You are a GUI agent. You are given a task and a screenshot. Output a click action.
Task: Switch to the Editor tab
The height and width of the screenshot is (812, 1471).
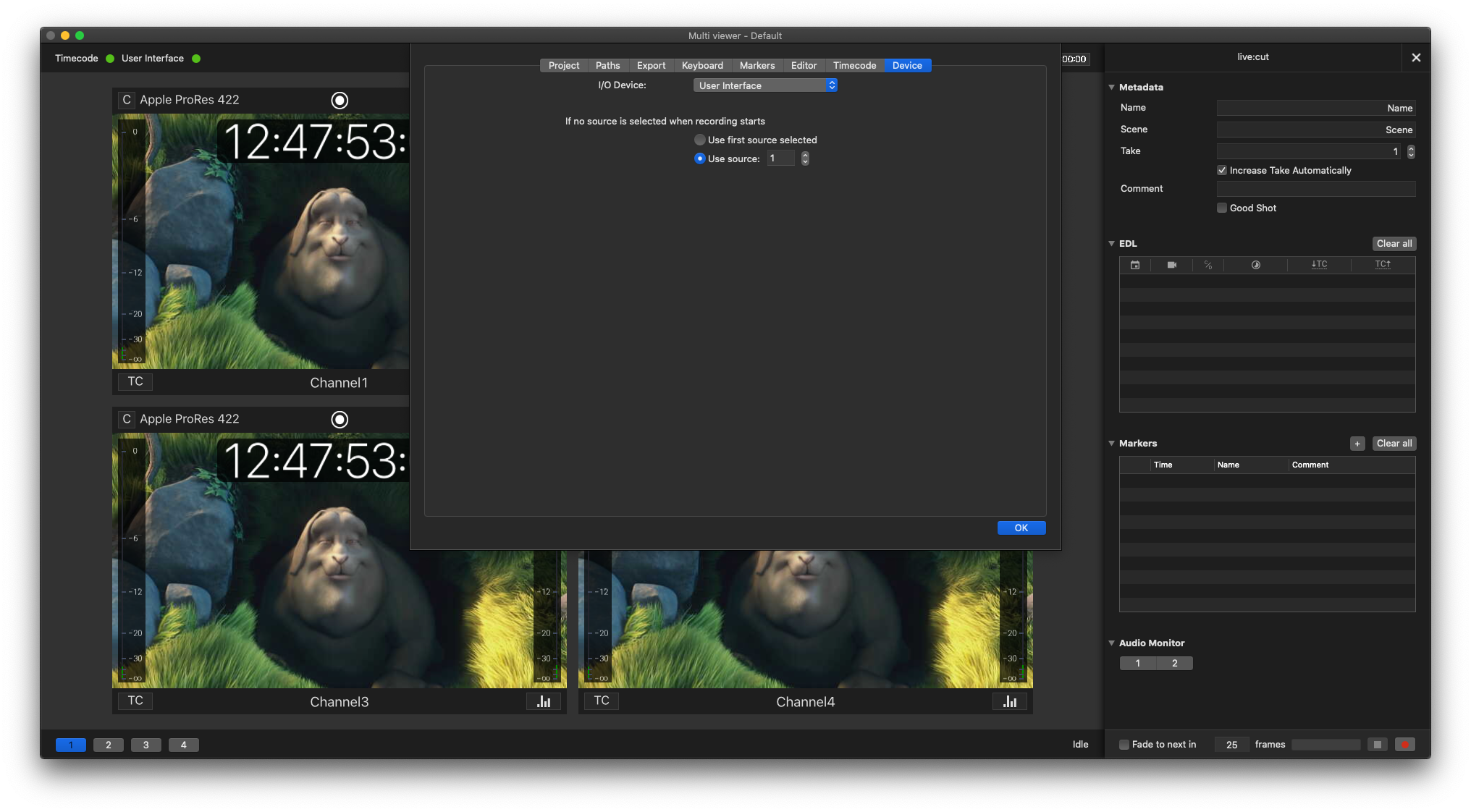tap(804, 66)
